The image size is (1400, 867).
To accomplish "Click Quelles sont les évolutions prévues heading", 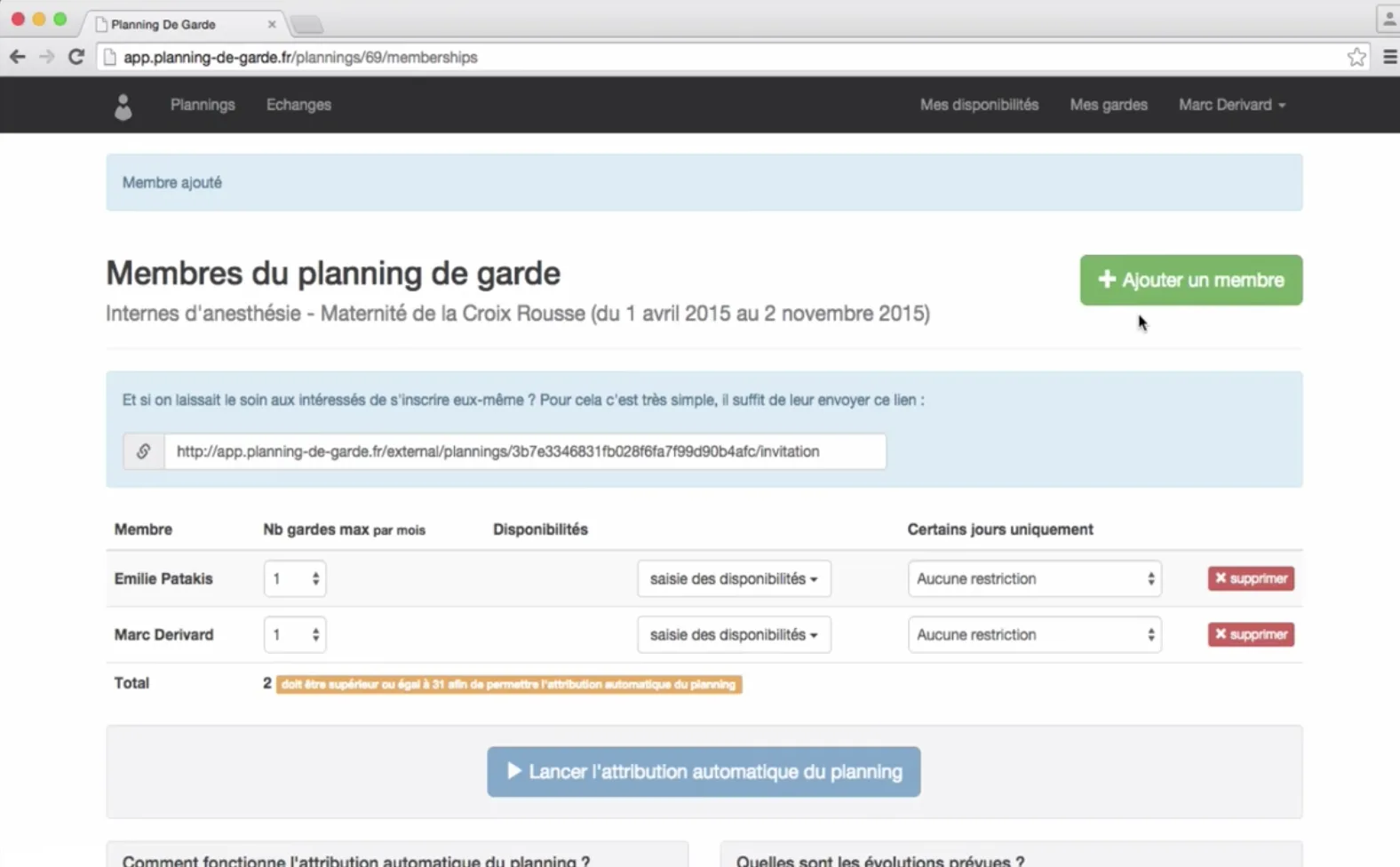I will coord(880,861).
